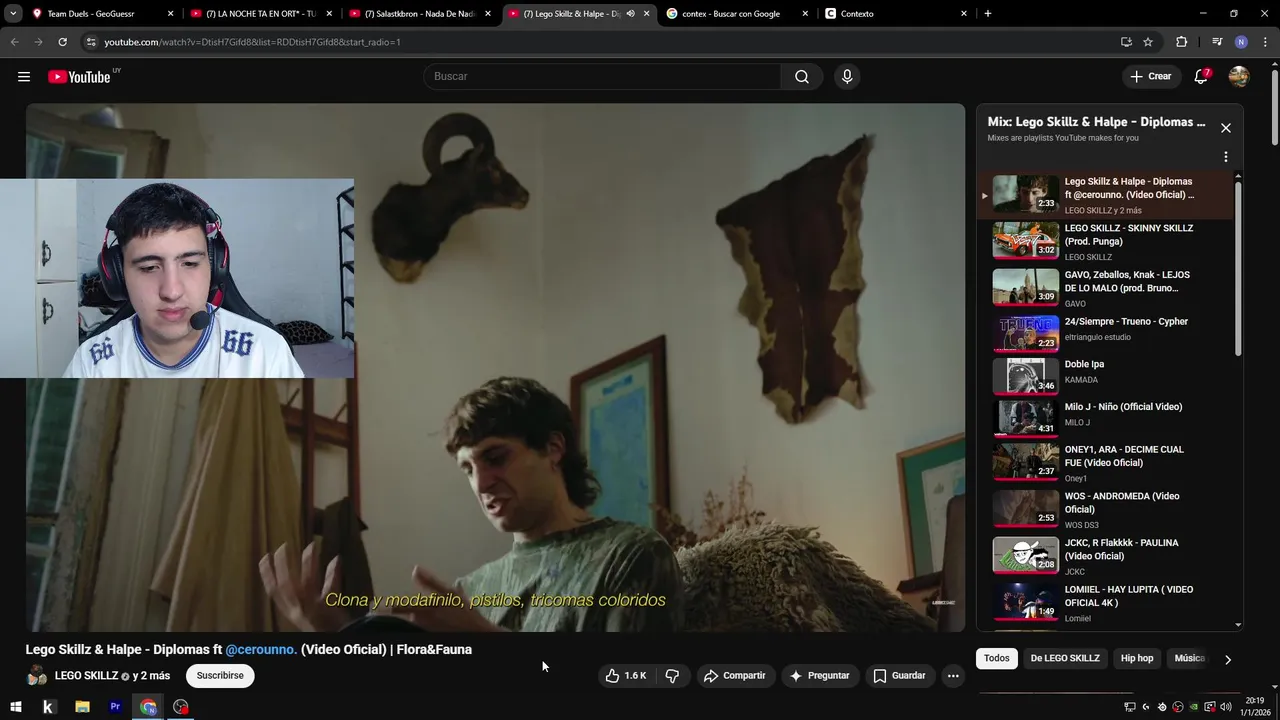Open the Mix playlist three-dot options
Image resolution: width=1280 pixels, height=720 pixels.
[x=1225, y=157]
